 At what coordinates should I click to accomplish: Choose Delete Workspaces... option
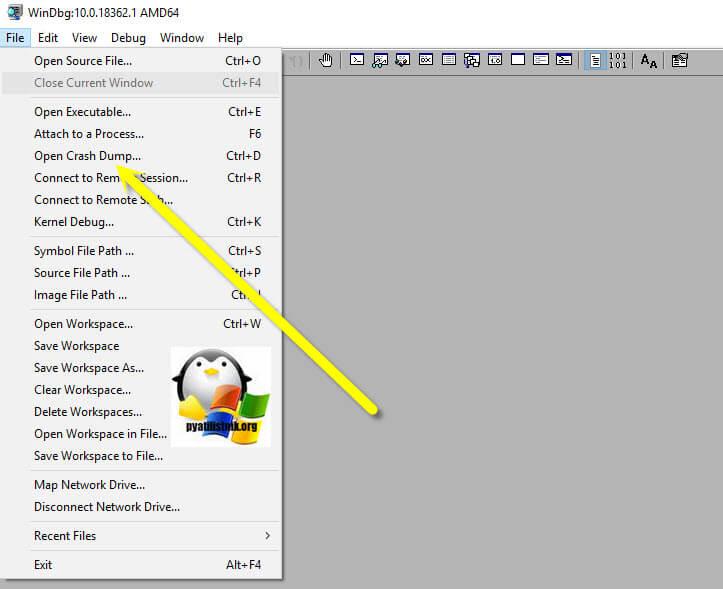tap(141, 412)
